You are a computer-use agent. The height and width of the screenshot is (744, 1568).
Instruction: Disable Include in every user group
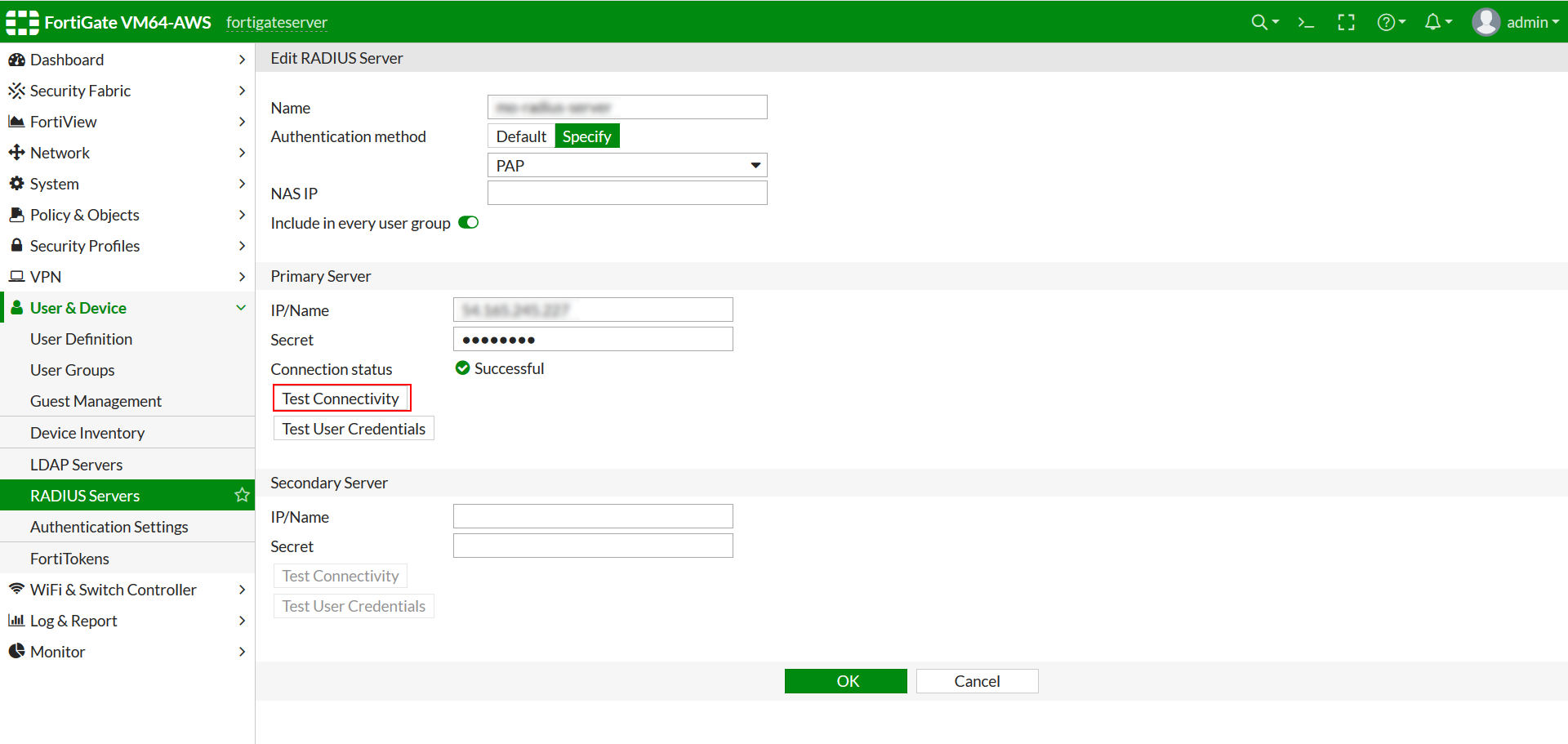point(468,222)
